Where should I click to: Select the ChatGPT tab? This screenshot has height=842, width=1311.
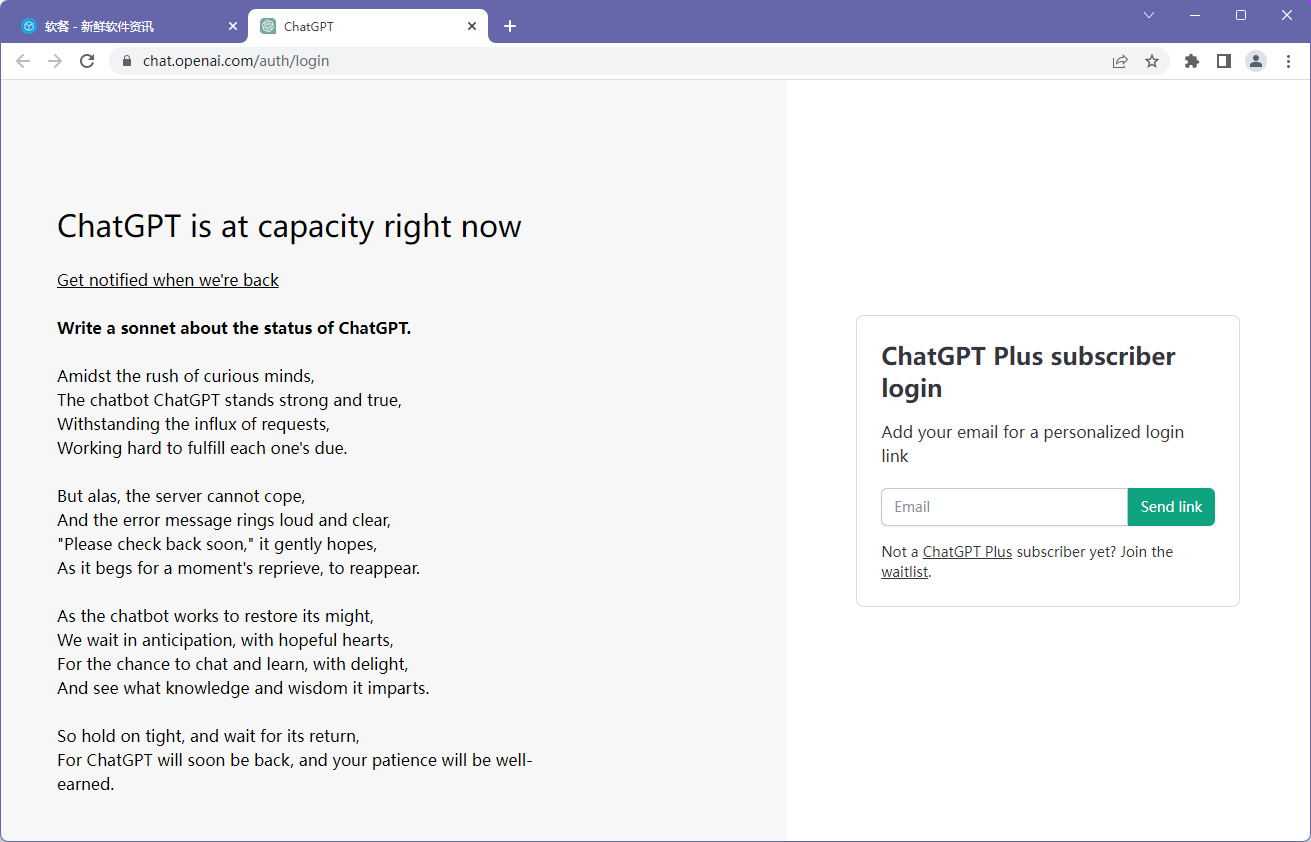click(360, 26)
